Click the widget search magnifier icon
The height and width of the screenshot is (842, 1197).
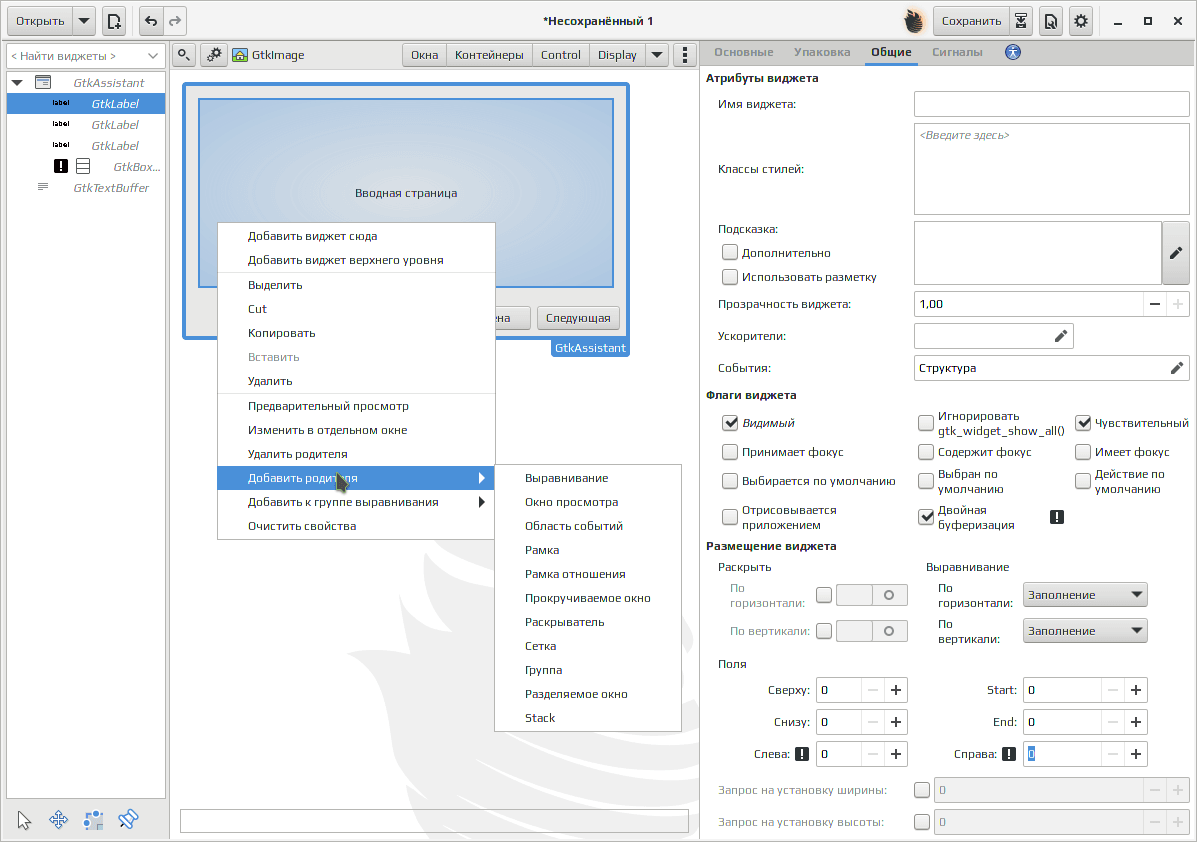click(184, 55)
